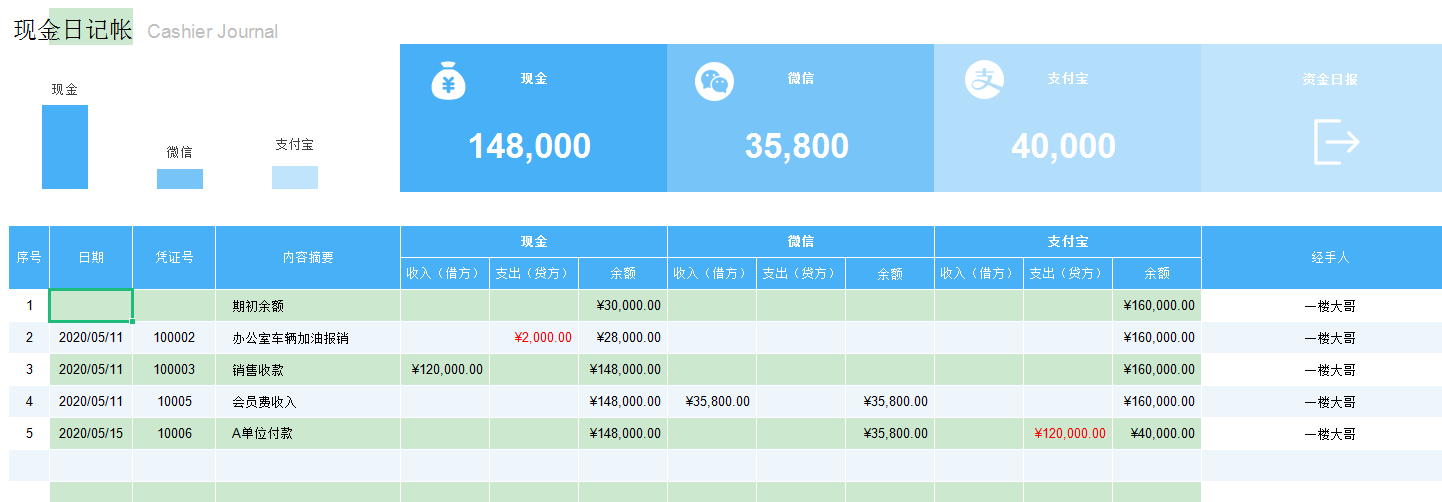This screenshot has width=1442, height=502.
Task: Click the light blue 支付宝 chart bar
Action: point(295,177)
